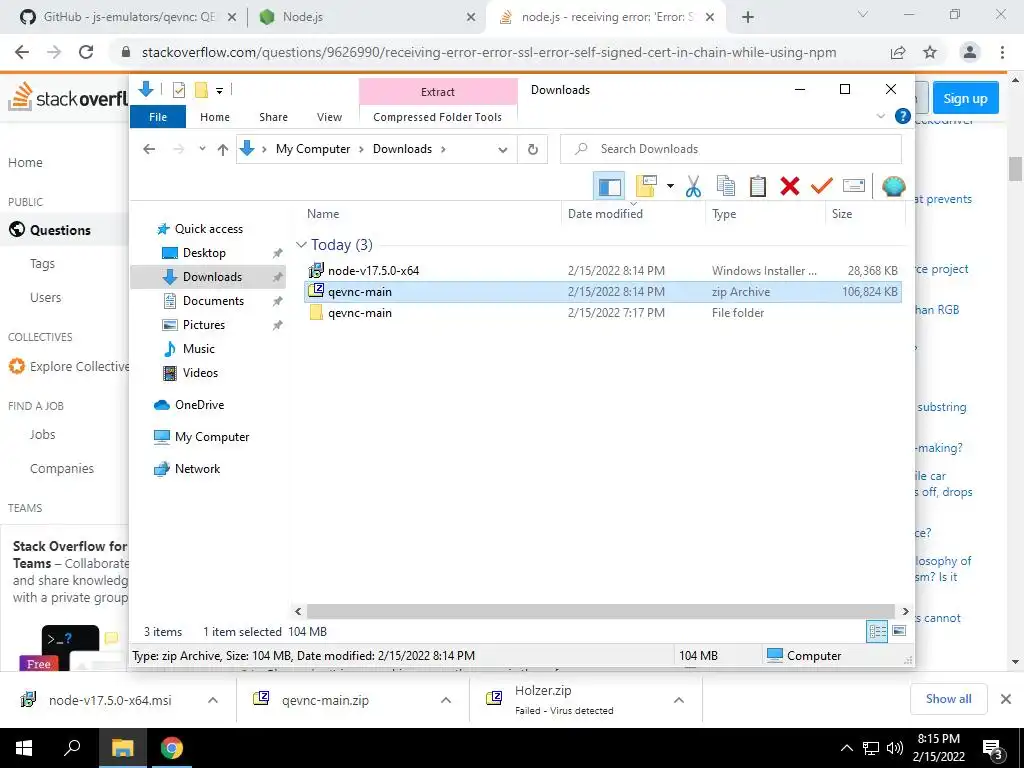The width and height of the screenshot is (1024, 768).
Task: Toggle the navigation pane icon
Action: [609, 186]
